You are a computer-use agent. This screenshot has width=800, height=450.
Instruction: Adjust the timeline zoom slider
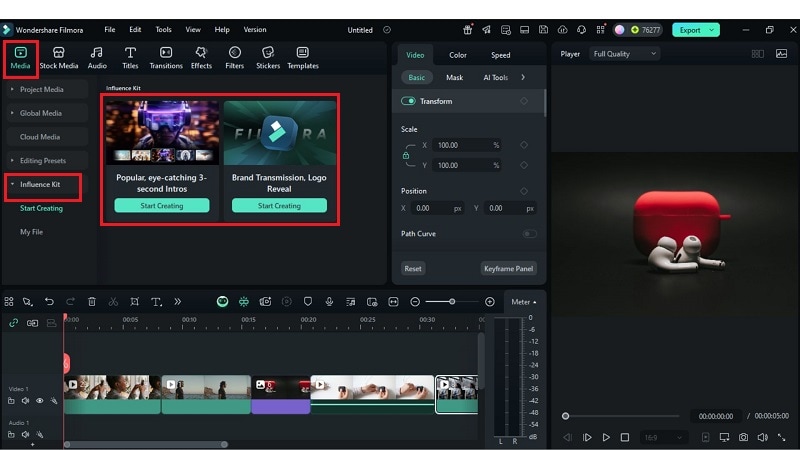pos(452,302)
